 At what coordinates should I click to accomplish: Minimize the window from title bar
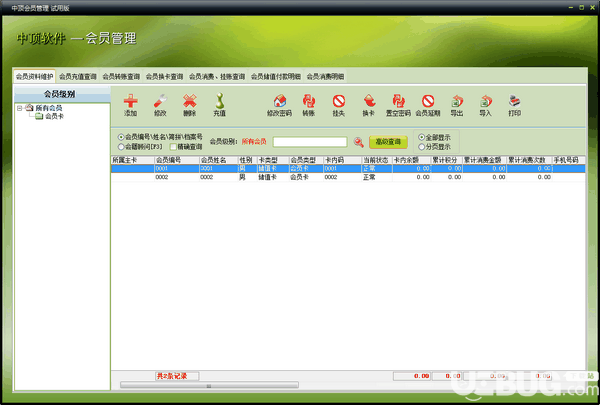pos(571,7)
